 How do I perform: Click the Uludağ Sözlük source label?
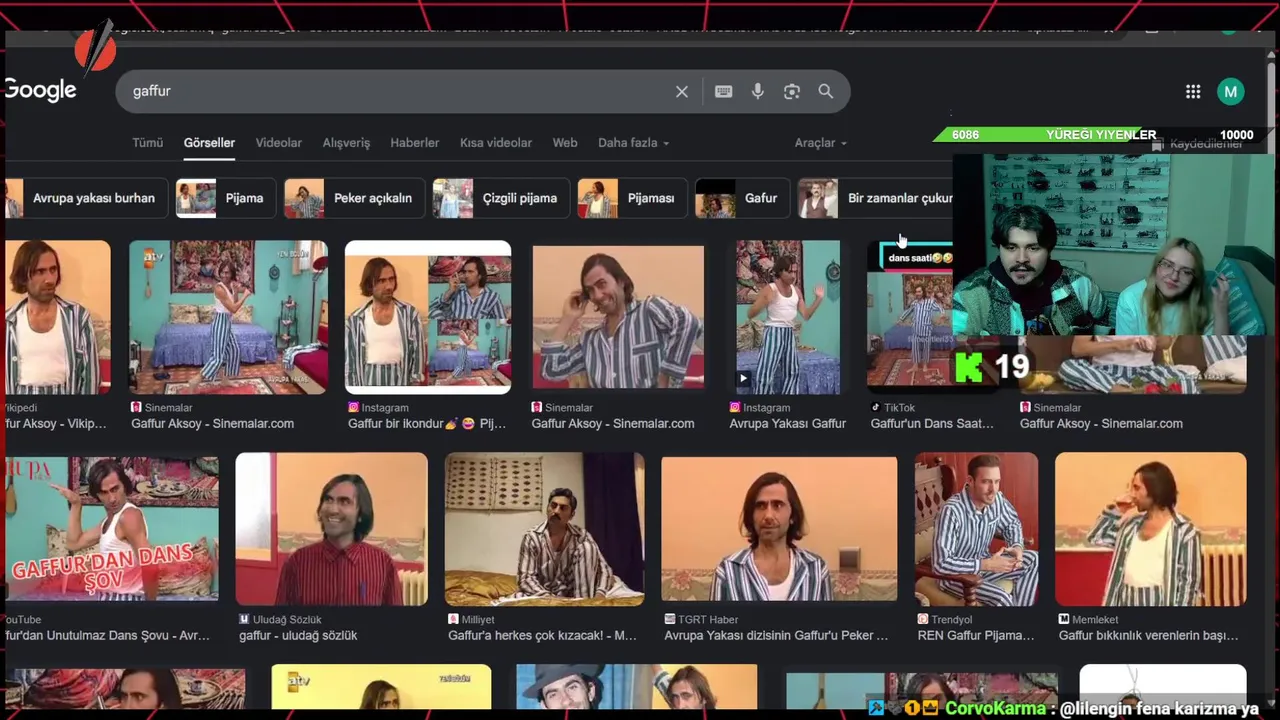tap(280, 620)
